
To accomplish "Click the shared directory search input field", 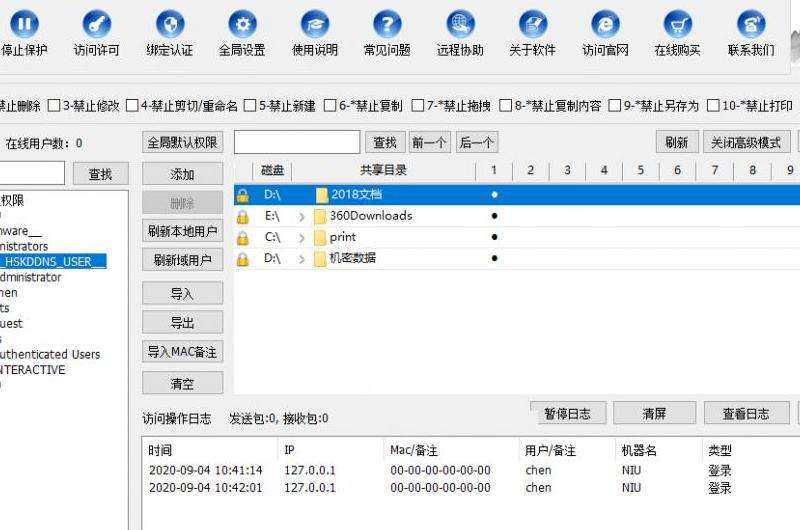I will coord(297,142).
